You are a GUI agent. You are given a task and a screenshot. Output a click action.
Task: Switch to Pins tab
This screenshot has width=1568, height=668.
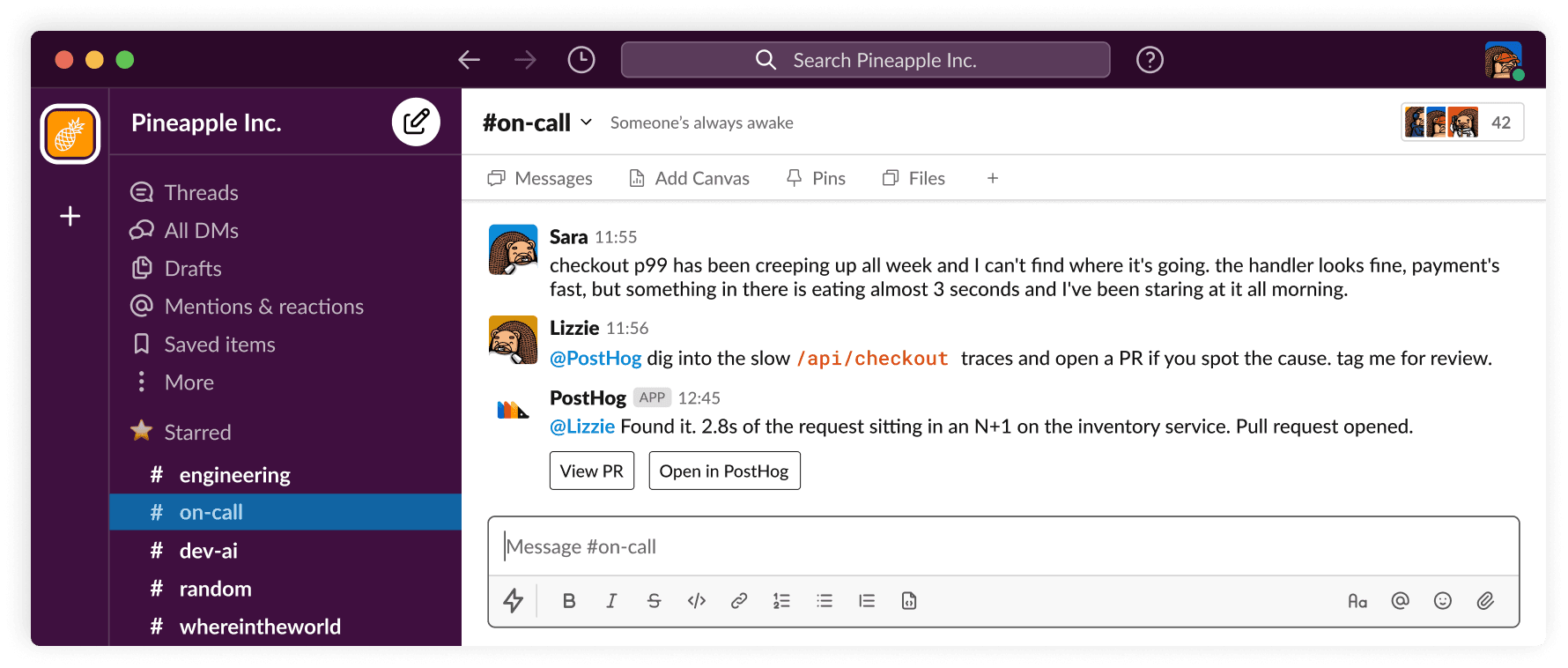[x=816, y=178]
